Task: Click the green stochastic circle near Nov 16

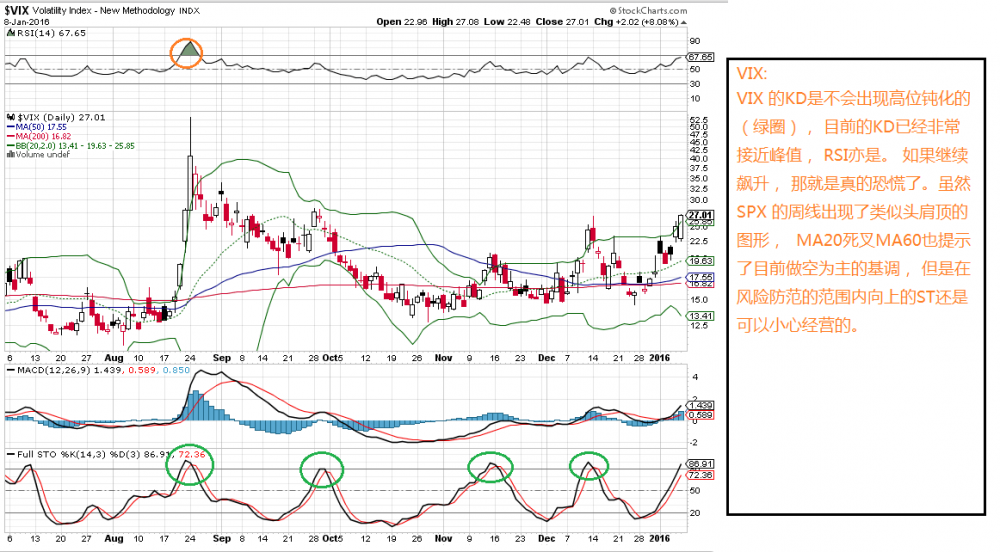Action: pyautogui.click(x=490, y=467)
